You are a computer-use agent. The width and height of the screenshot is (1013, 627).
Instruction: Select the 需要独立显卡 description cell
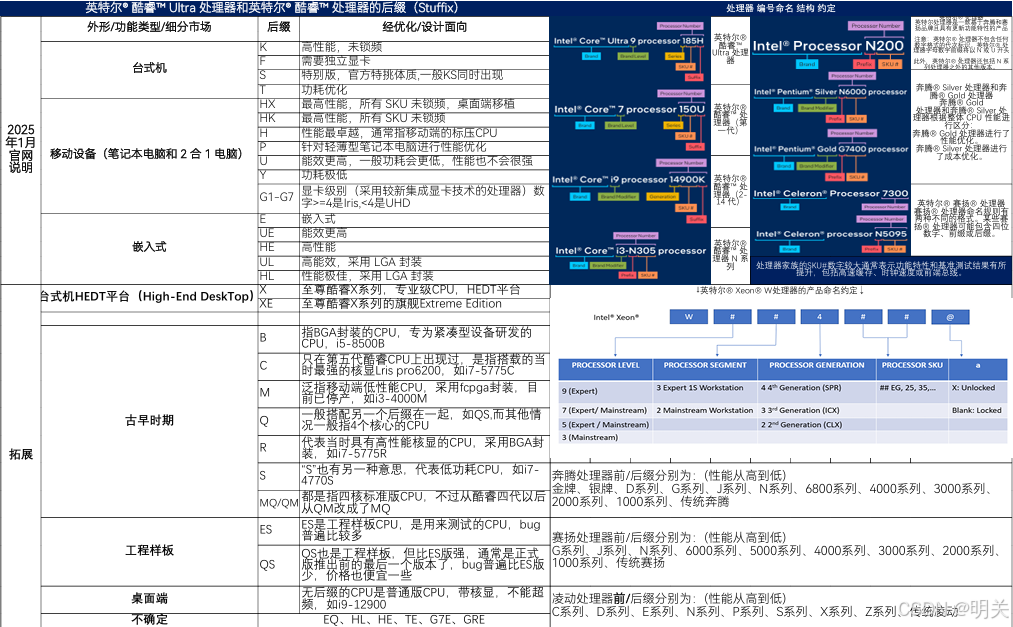coord(424,61)
